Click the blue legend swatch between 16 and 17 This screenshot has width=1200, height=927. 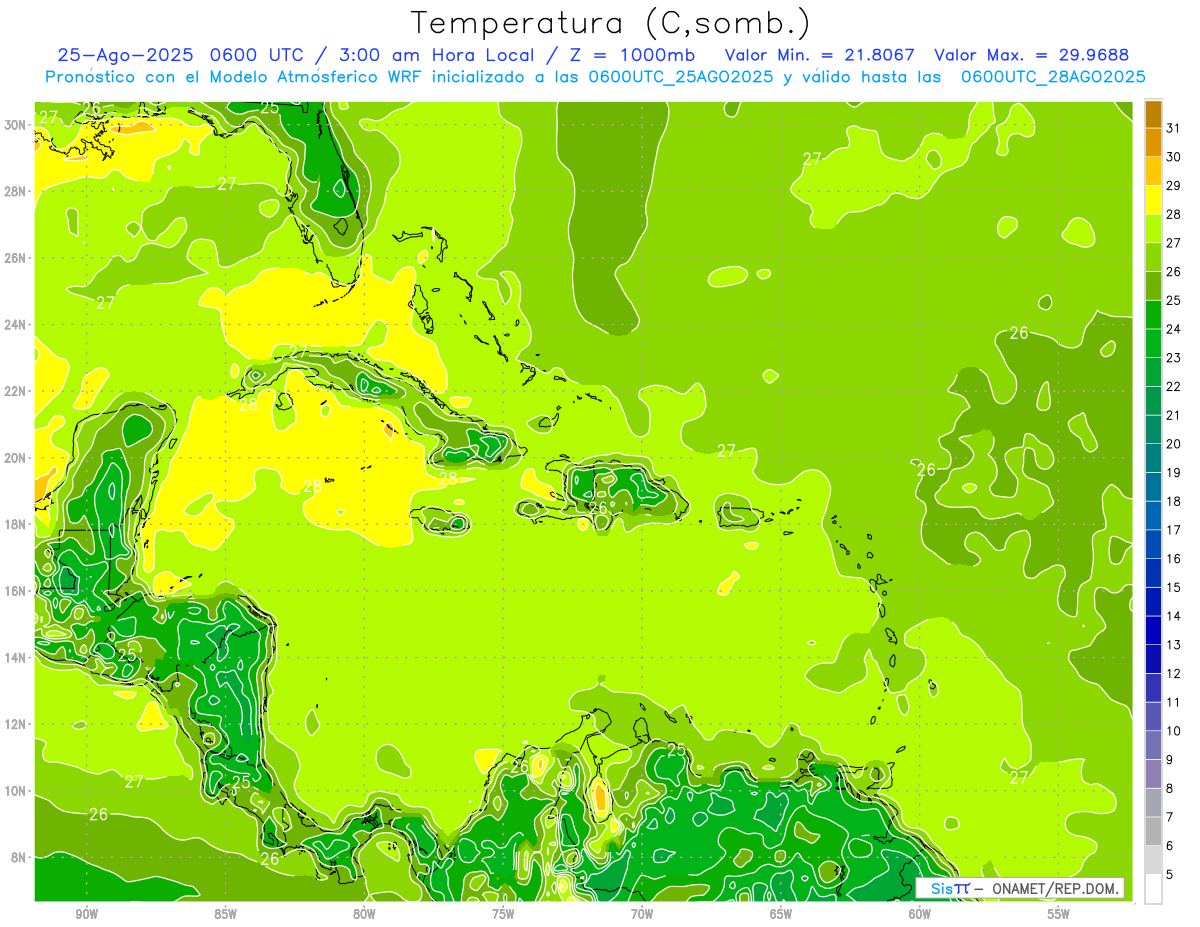pos(1153,544)
